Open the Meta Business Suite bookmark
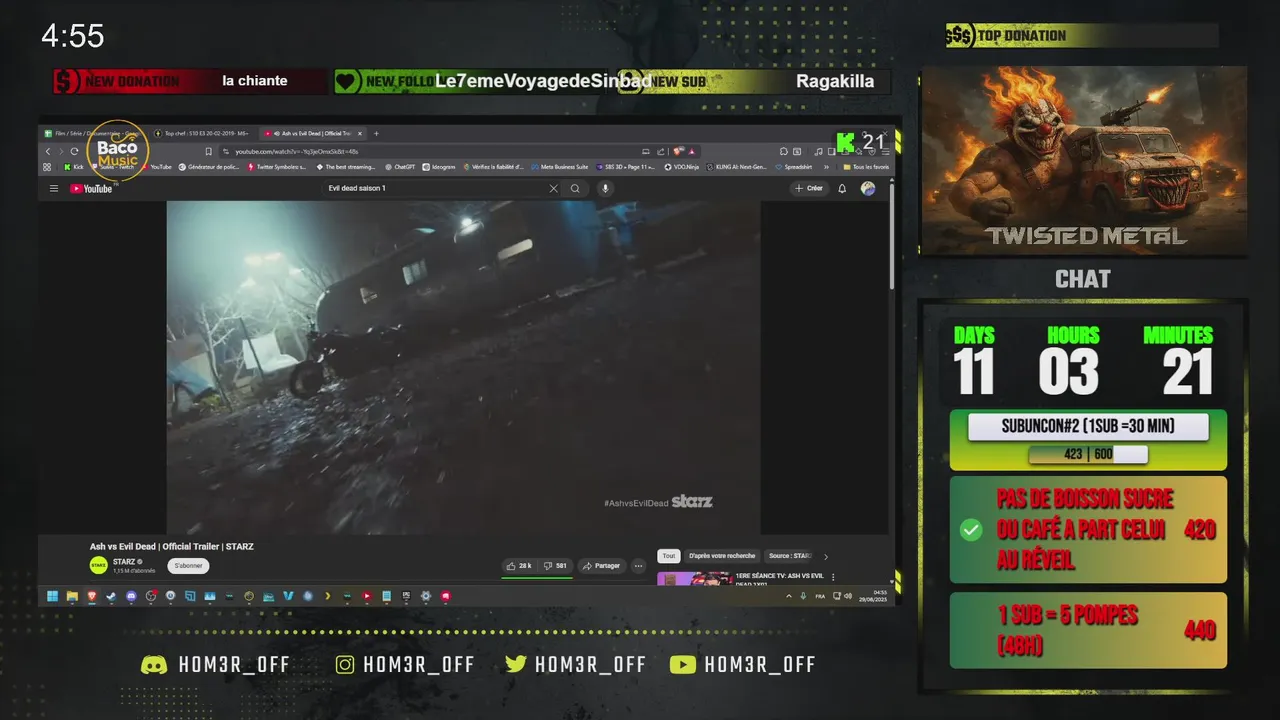This screenshot has width=1280, height=720. click(x=560, y=167)
